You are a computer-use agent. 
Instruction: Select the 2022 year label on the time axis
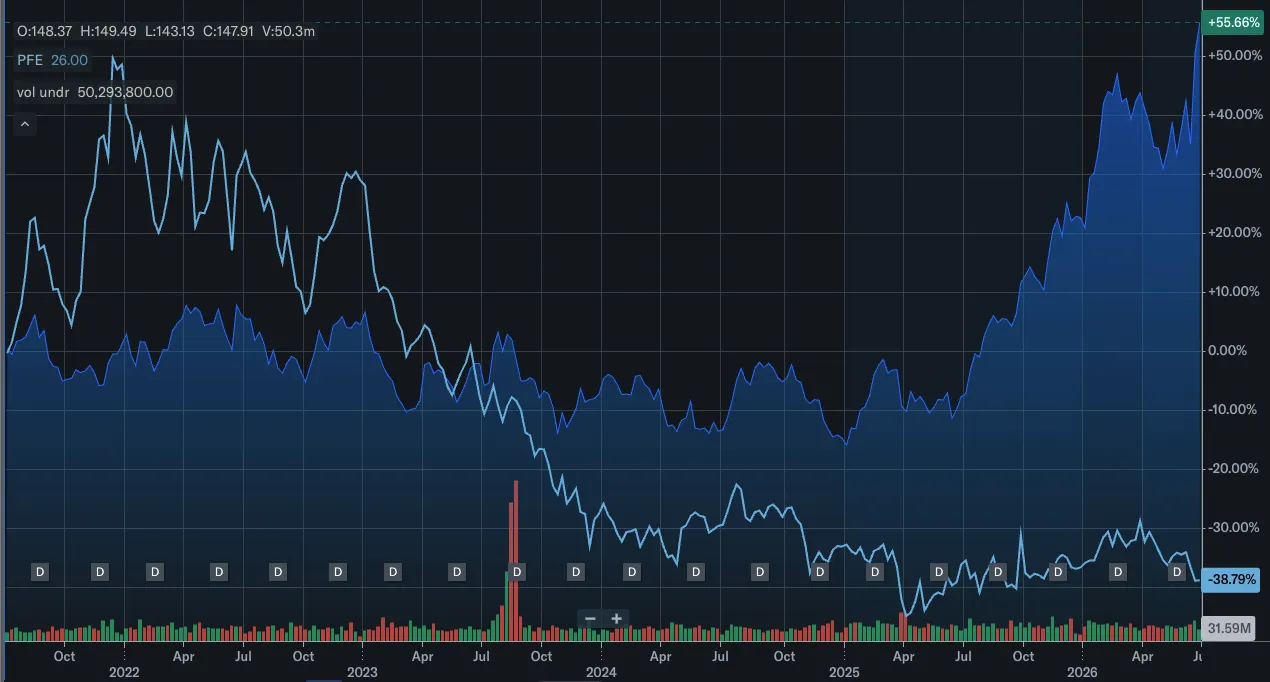pos(124,673)
